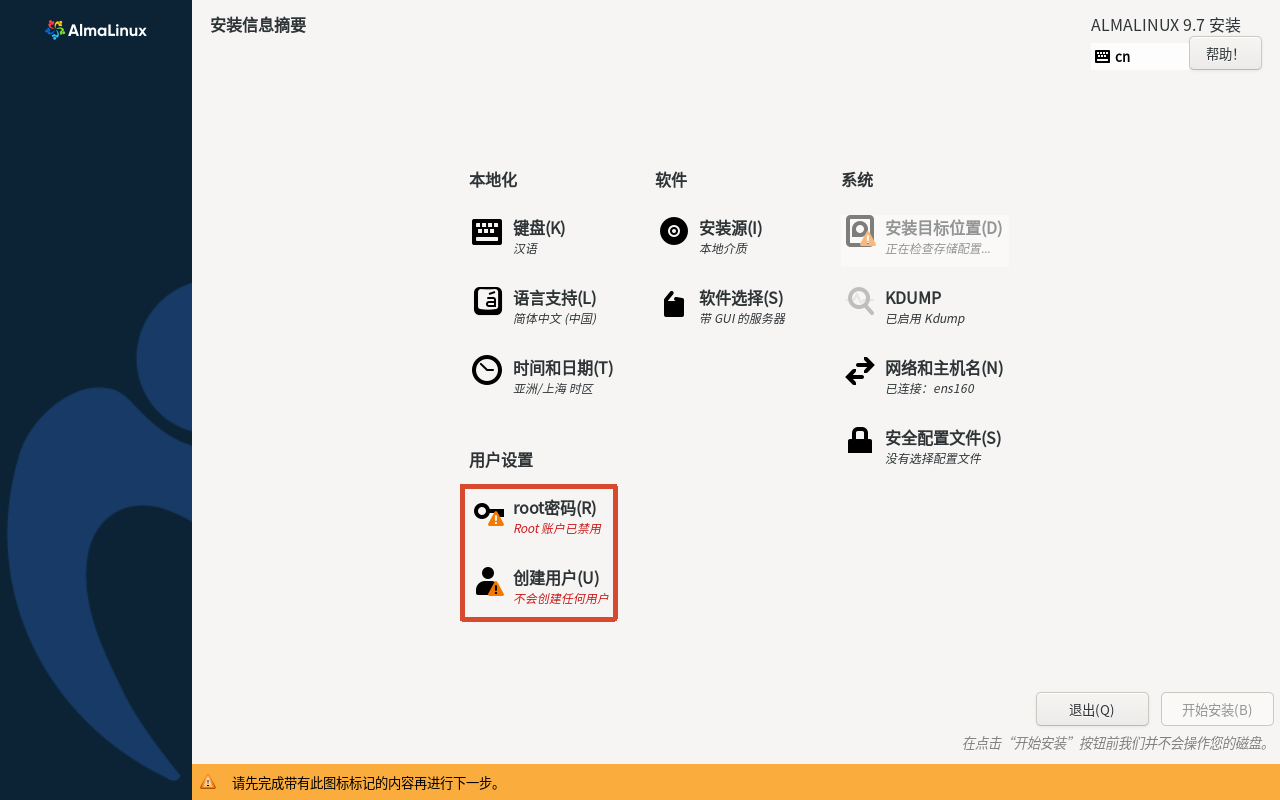Open 安装源(I) installation source
The height and width of the screenshot is (800, 1280).
click(711, 237)
